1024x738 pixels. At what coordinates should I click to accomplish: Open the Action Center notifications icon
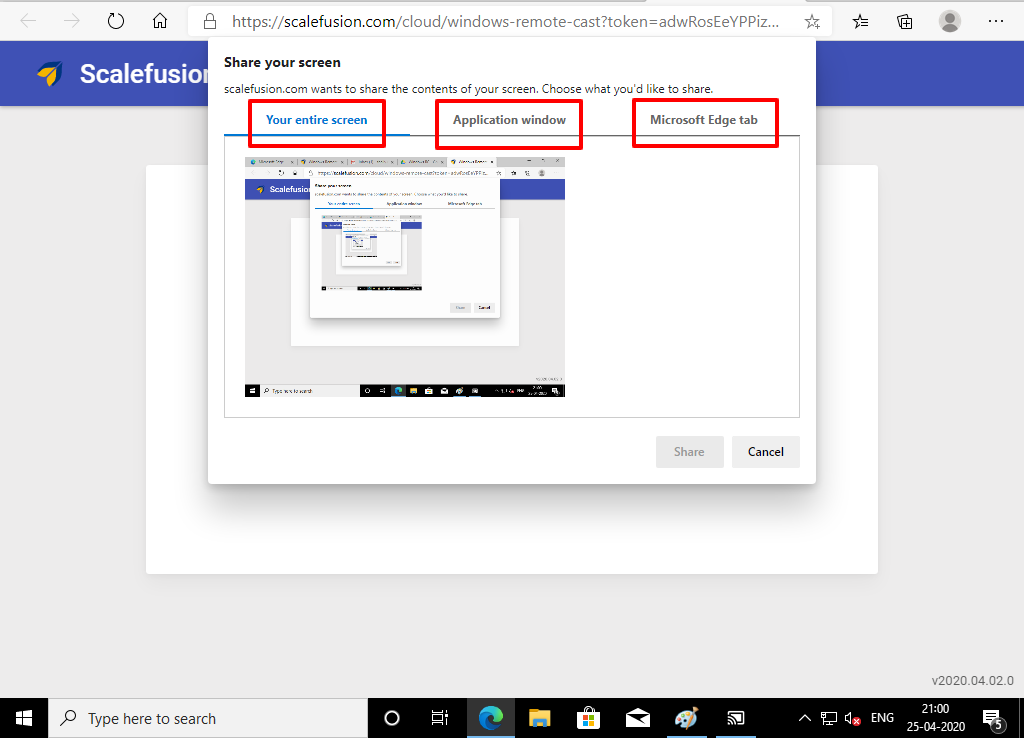(993, 719)
